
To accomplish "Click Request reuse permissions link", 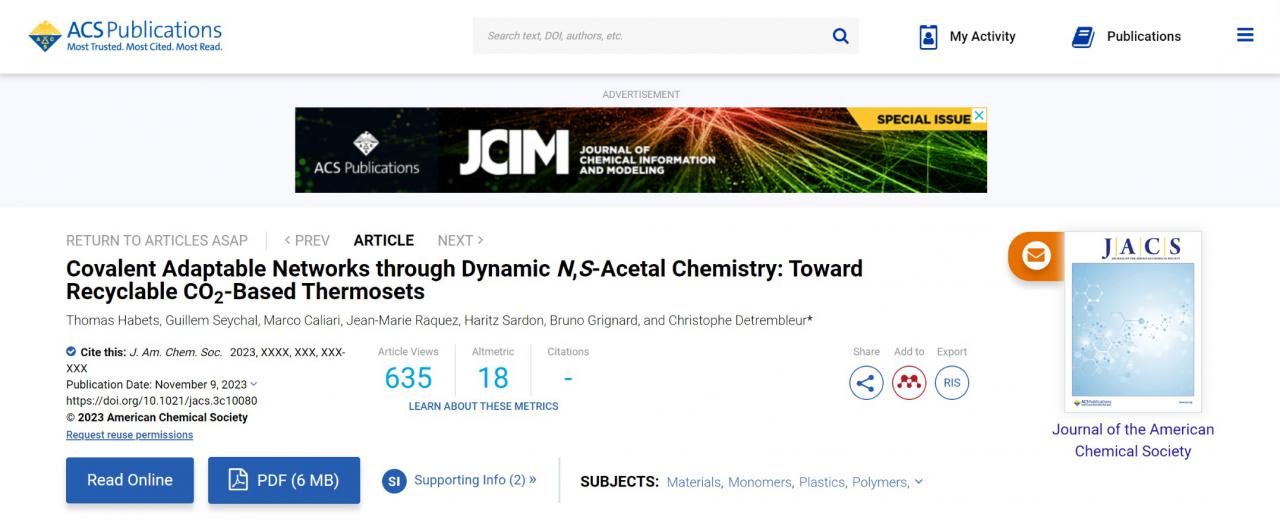I will (x=129, y=435).
